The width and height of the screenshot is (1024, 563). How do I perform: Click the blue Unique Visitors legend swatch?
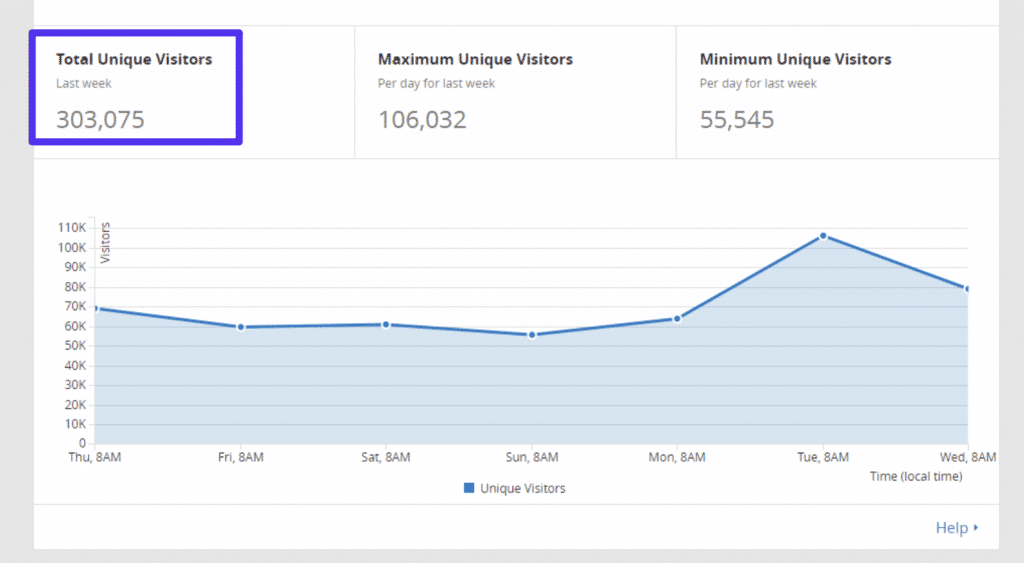pyautogui.click(x=469, y=488)
